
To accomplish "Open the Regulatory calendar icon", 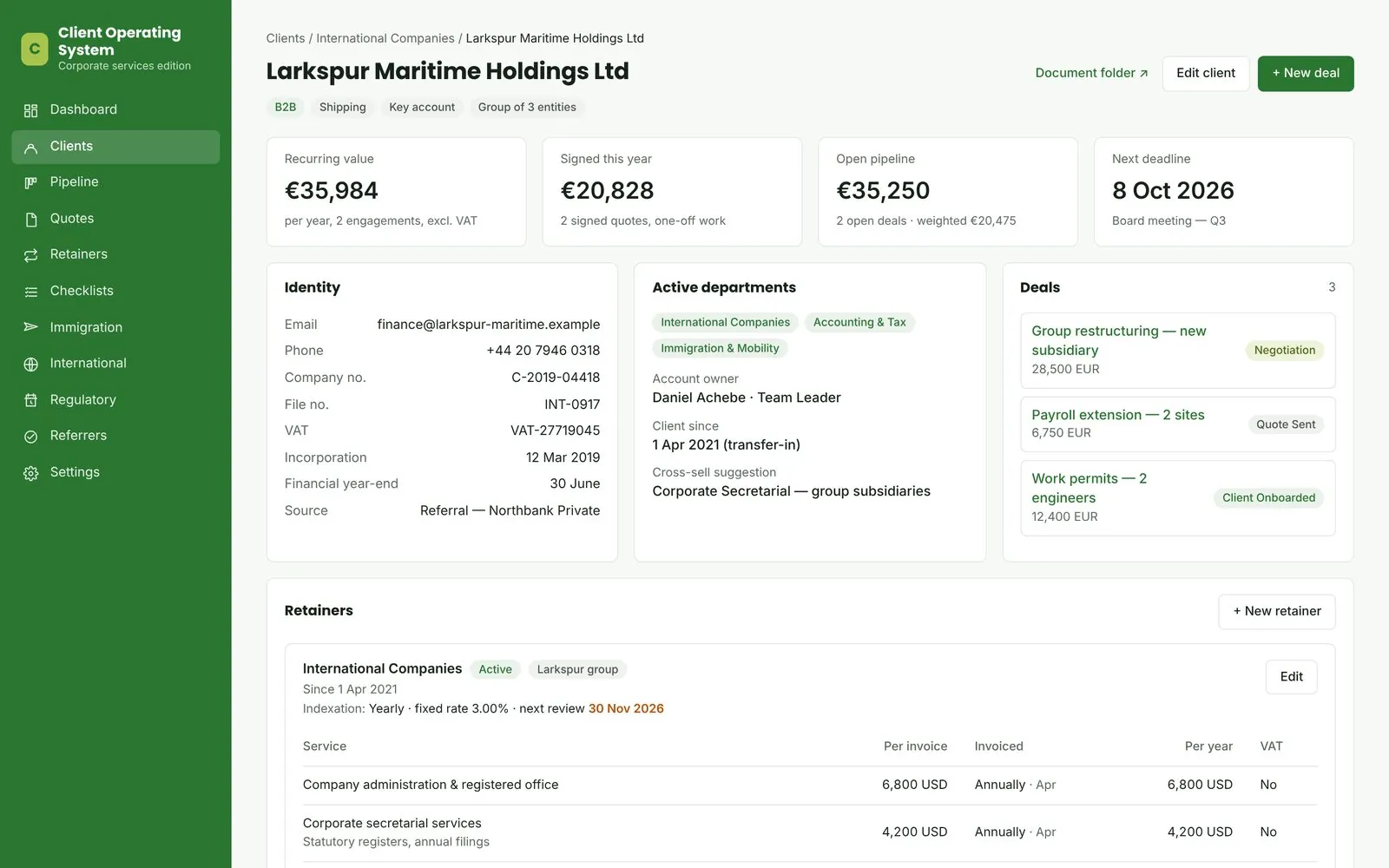I will point(30,400).
